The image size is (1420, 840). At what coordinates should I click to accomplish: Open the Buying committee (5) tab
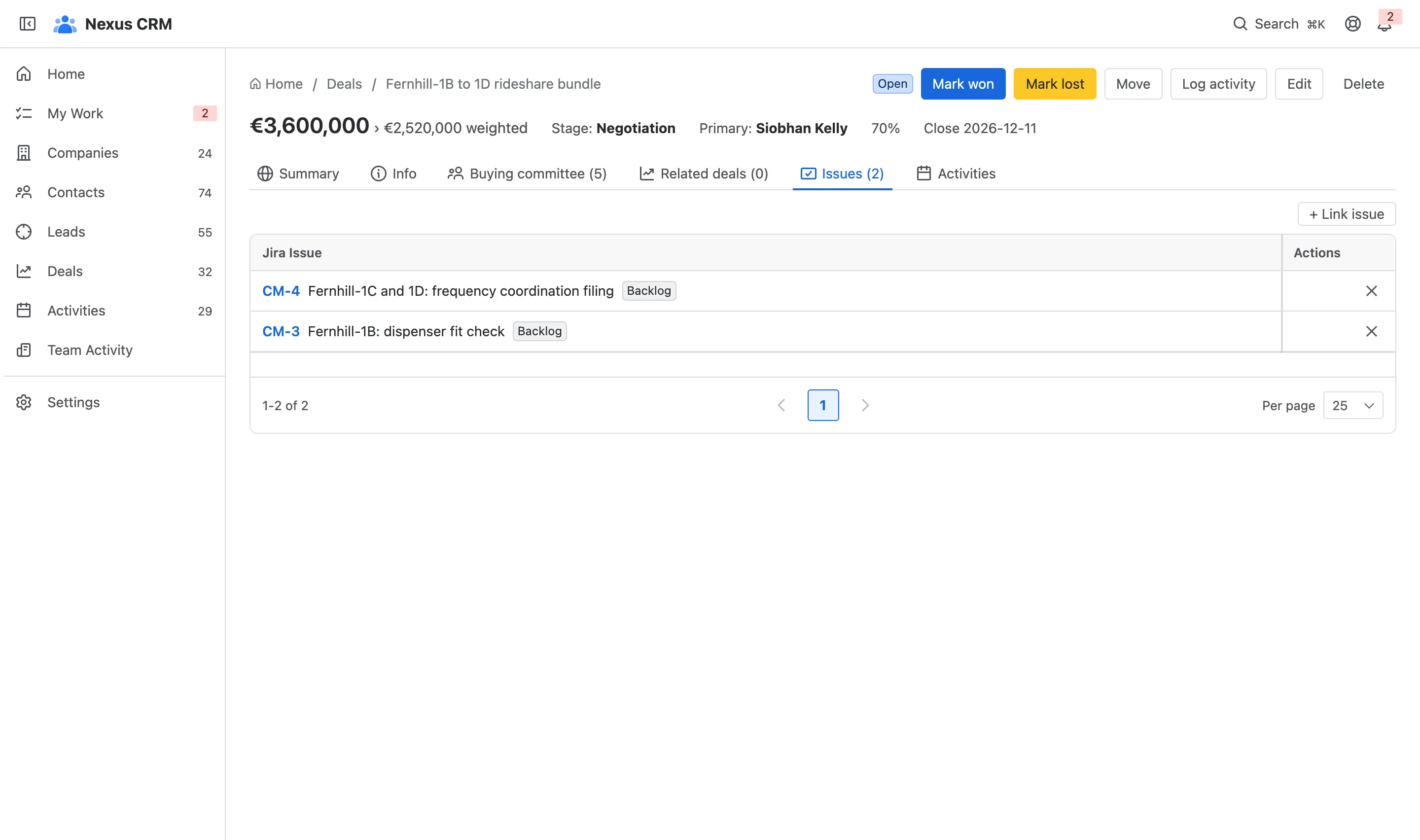[x=527, y=174]
